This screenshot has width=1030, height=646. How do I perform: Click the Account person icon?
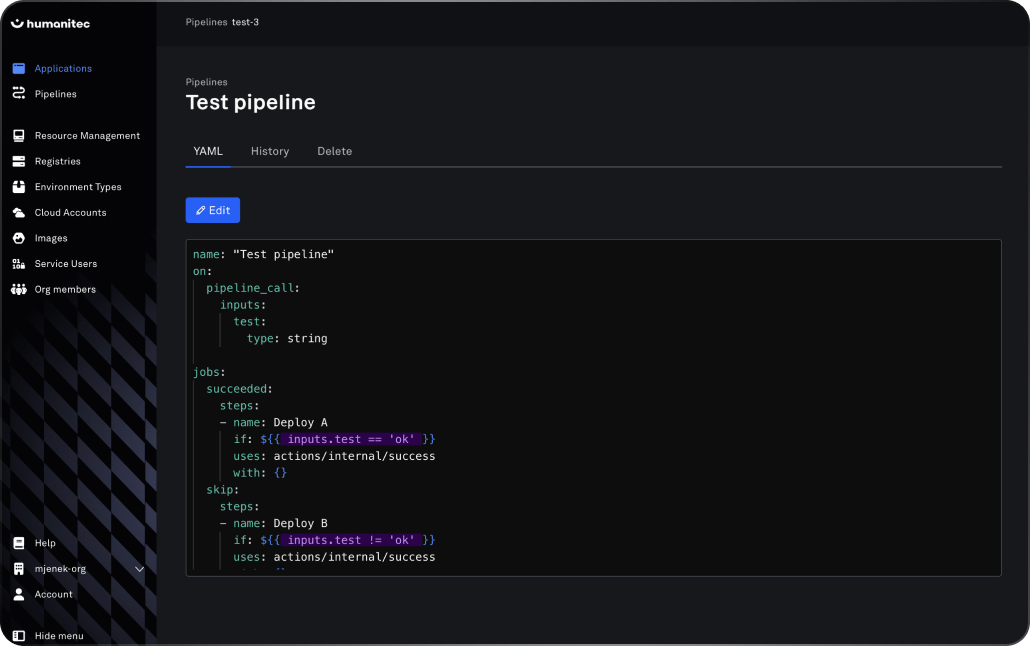[18, 594]
